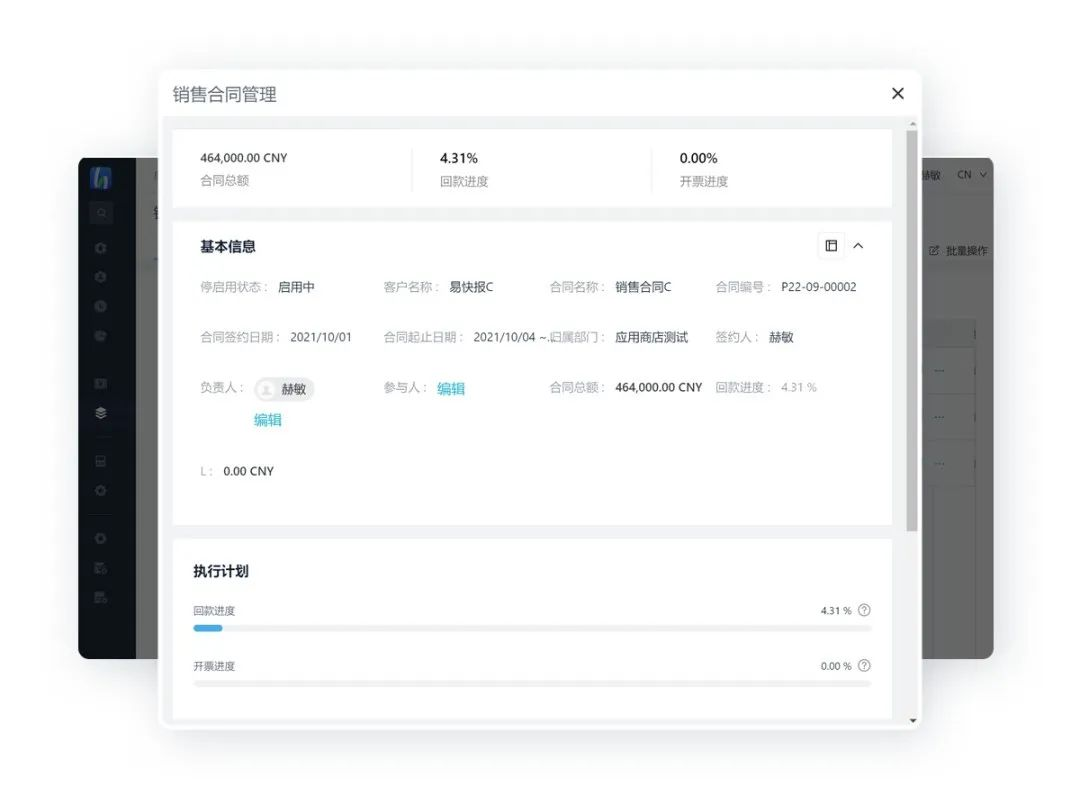Click the stacked layers icon in sidebar
The width and height of the screenshot is (1080, 789).
[x=100, y=413]
